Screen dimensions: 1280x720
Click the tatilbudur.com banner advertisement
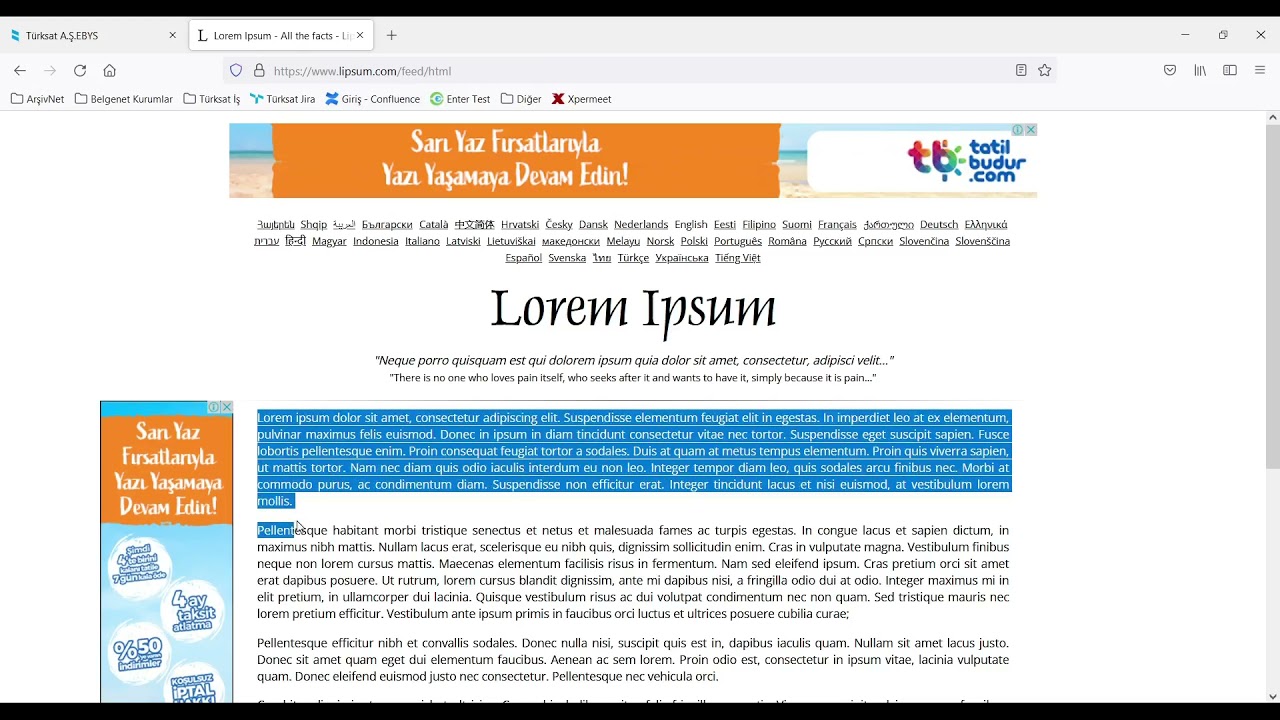(x=633, y=161)
